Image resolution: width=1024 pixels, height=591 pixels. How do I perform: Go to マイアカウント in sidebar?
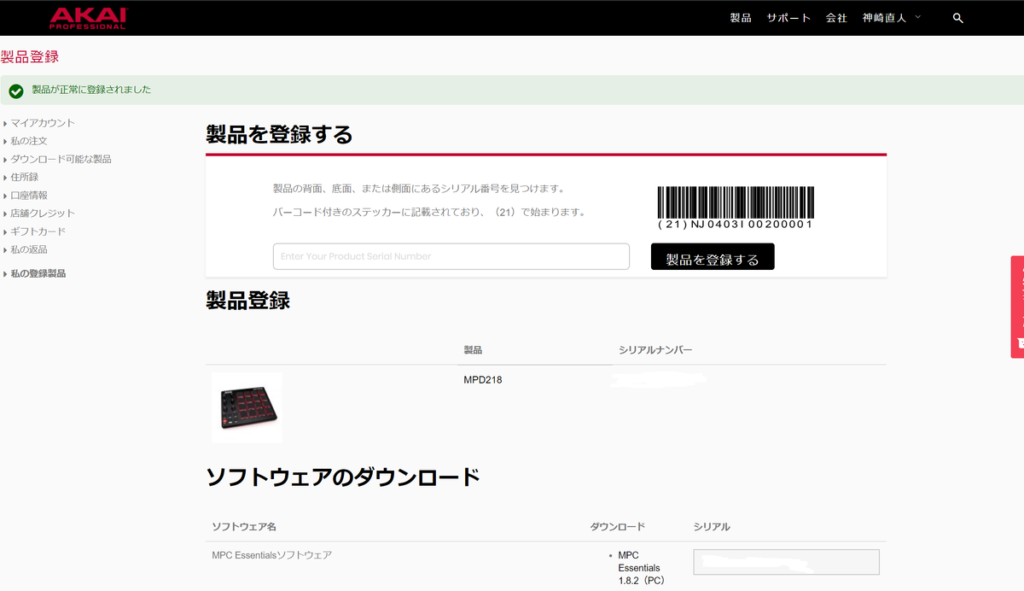click(42, 123)
